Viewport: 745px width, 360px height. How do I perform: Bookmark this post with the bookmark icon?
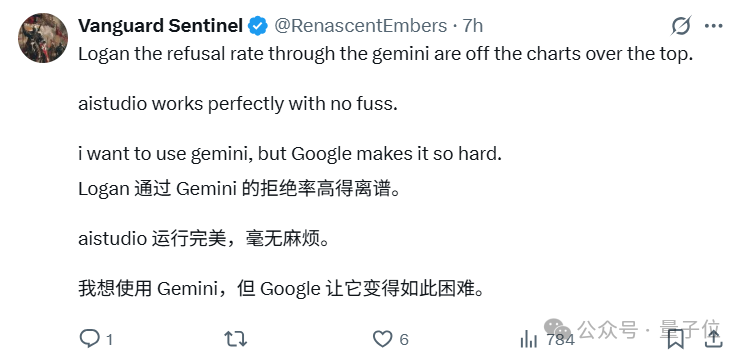pos(676,339)
